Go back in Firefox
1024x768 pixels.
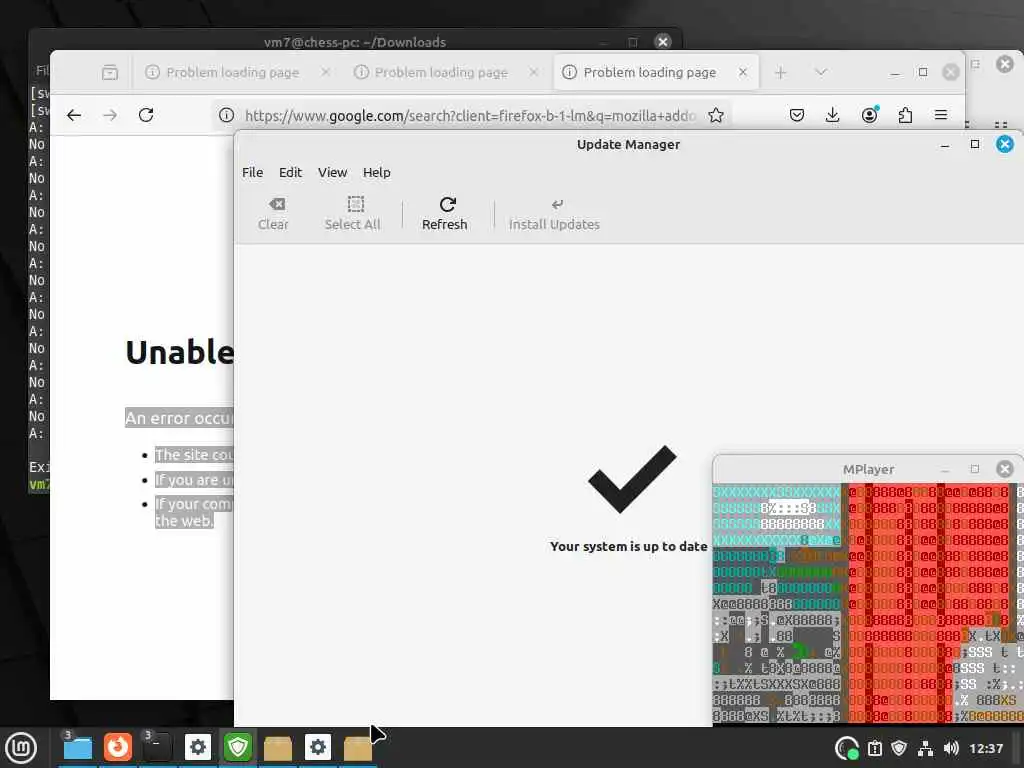pyautogui.click(x=74, y=116)
